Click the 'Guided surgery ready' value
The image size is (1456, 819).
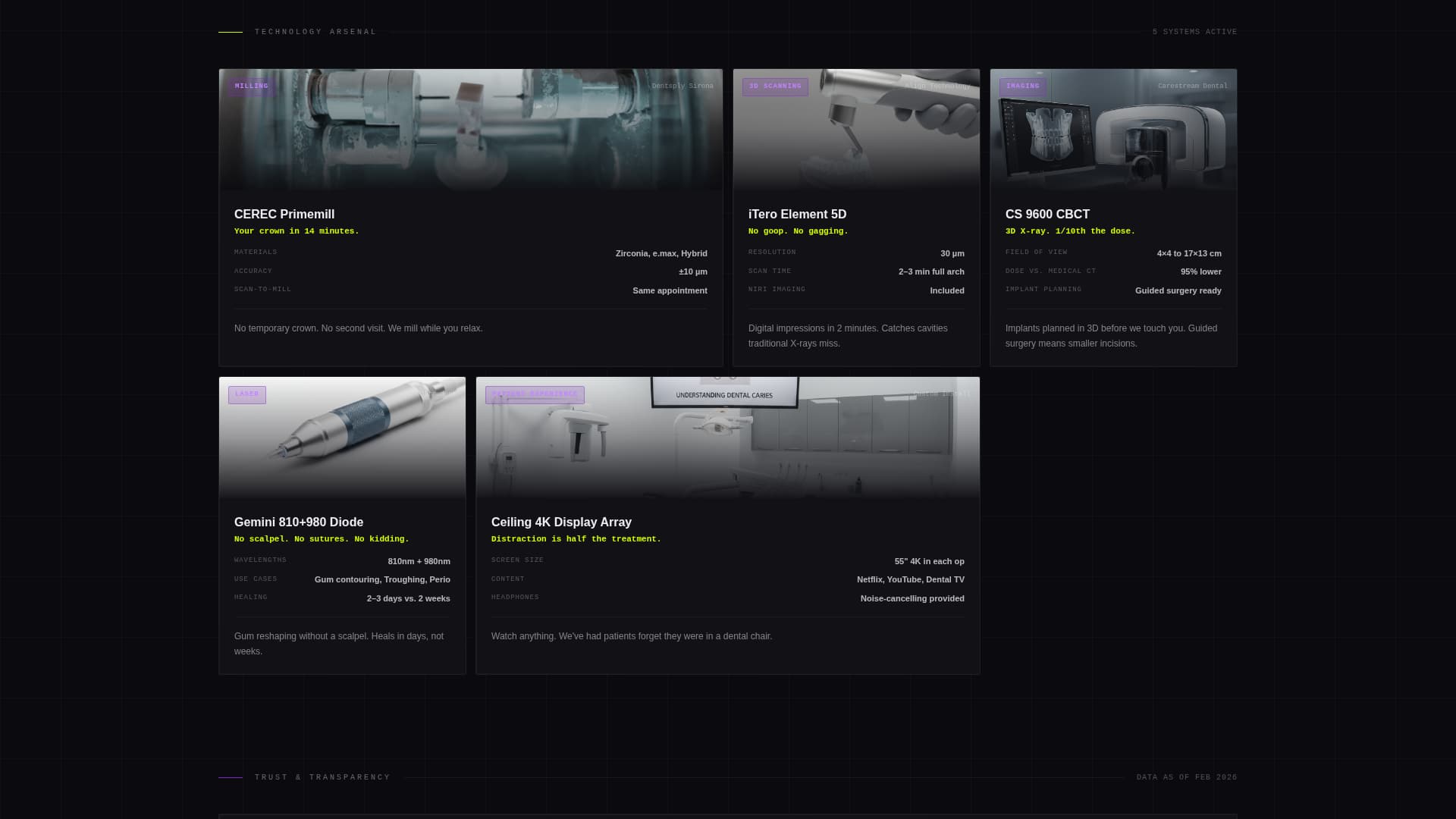(1178, 291)
